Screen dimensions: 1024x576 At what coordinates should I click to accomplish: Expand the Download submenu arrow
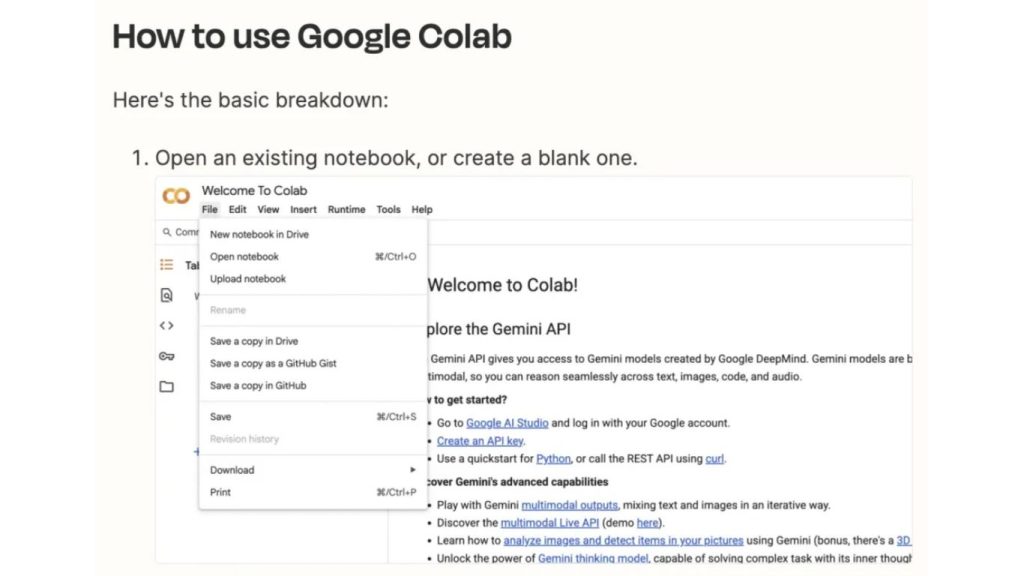pos(412,470)
